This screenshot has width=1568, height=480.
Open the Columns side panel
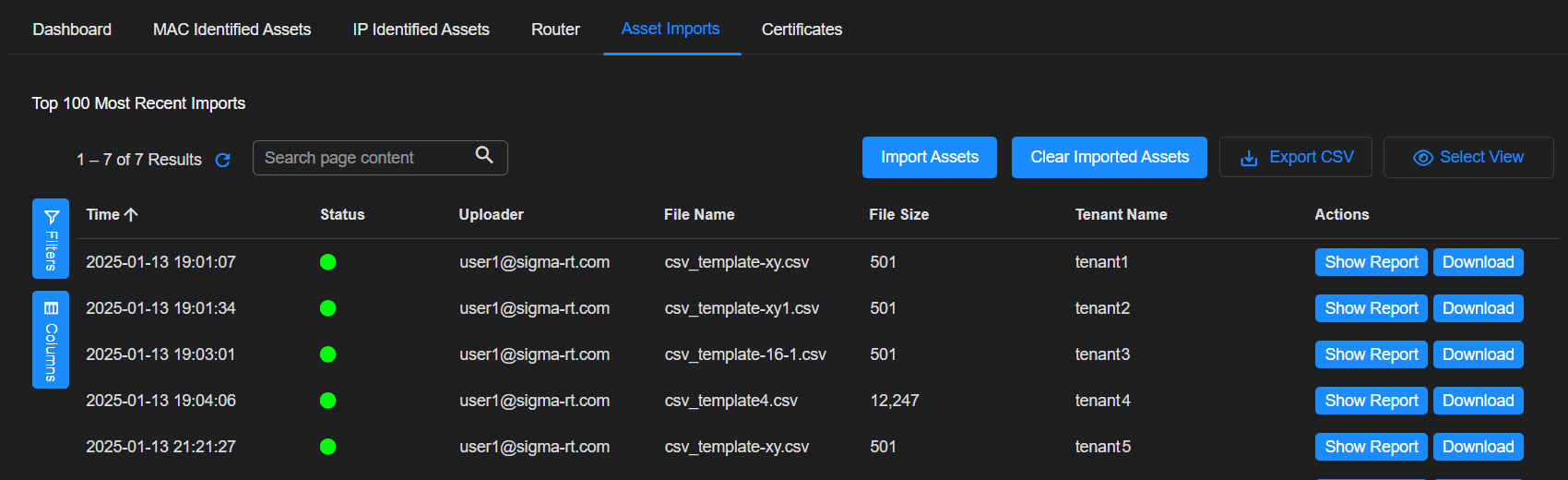coord(51,341)
